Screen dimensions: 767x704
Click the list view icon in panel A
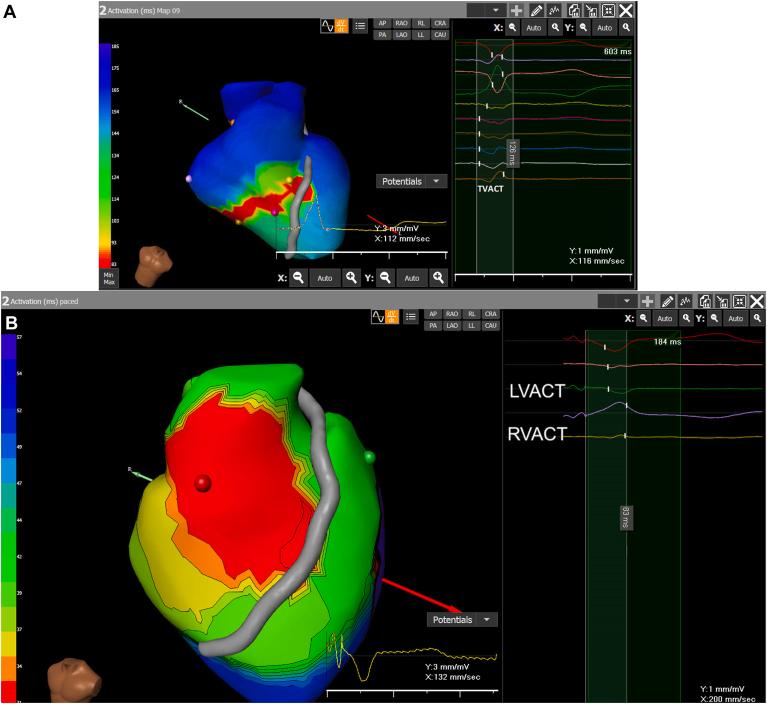359,27
